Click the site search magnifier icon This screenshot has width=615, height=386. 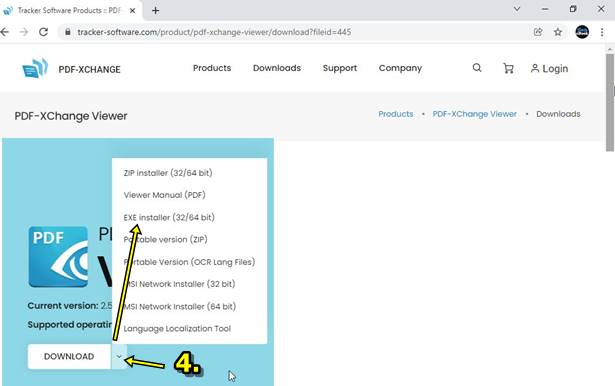(x=477, y=68)
